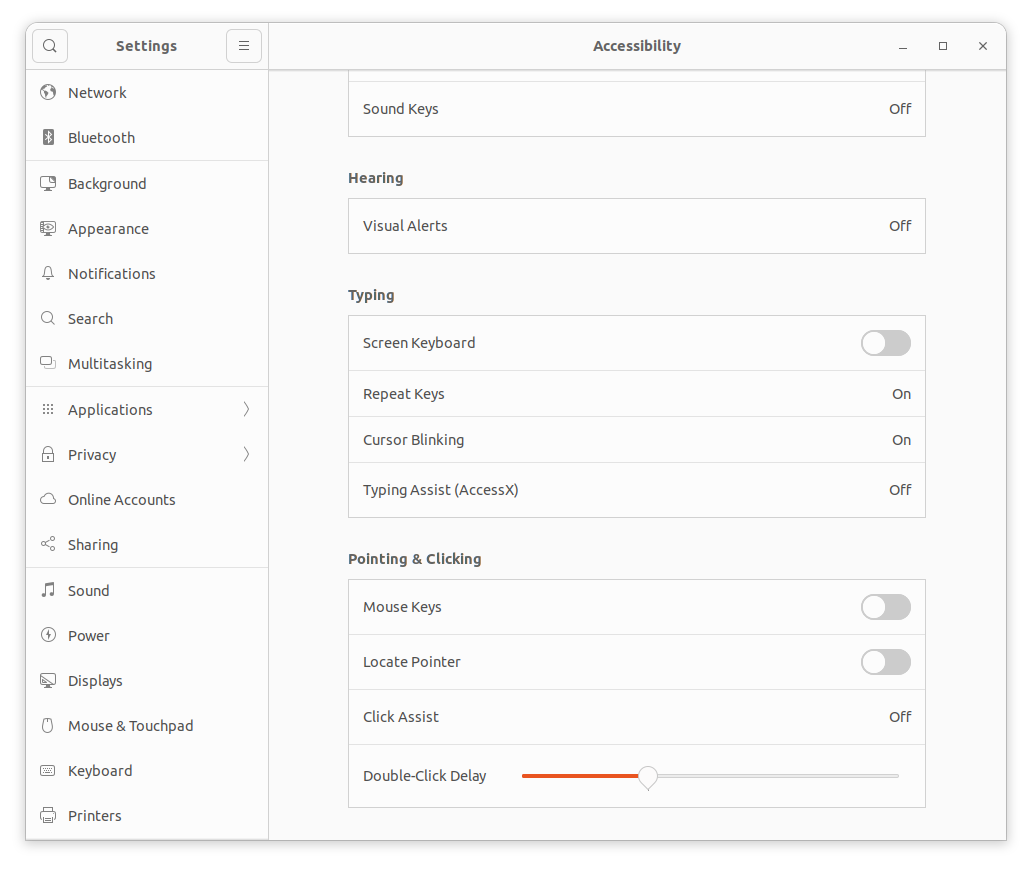Open the Repeat Keys setting
1032x869 pixels.
(636, 394)
